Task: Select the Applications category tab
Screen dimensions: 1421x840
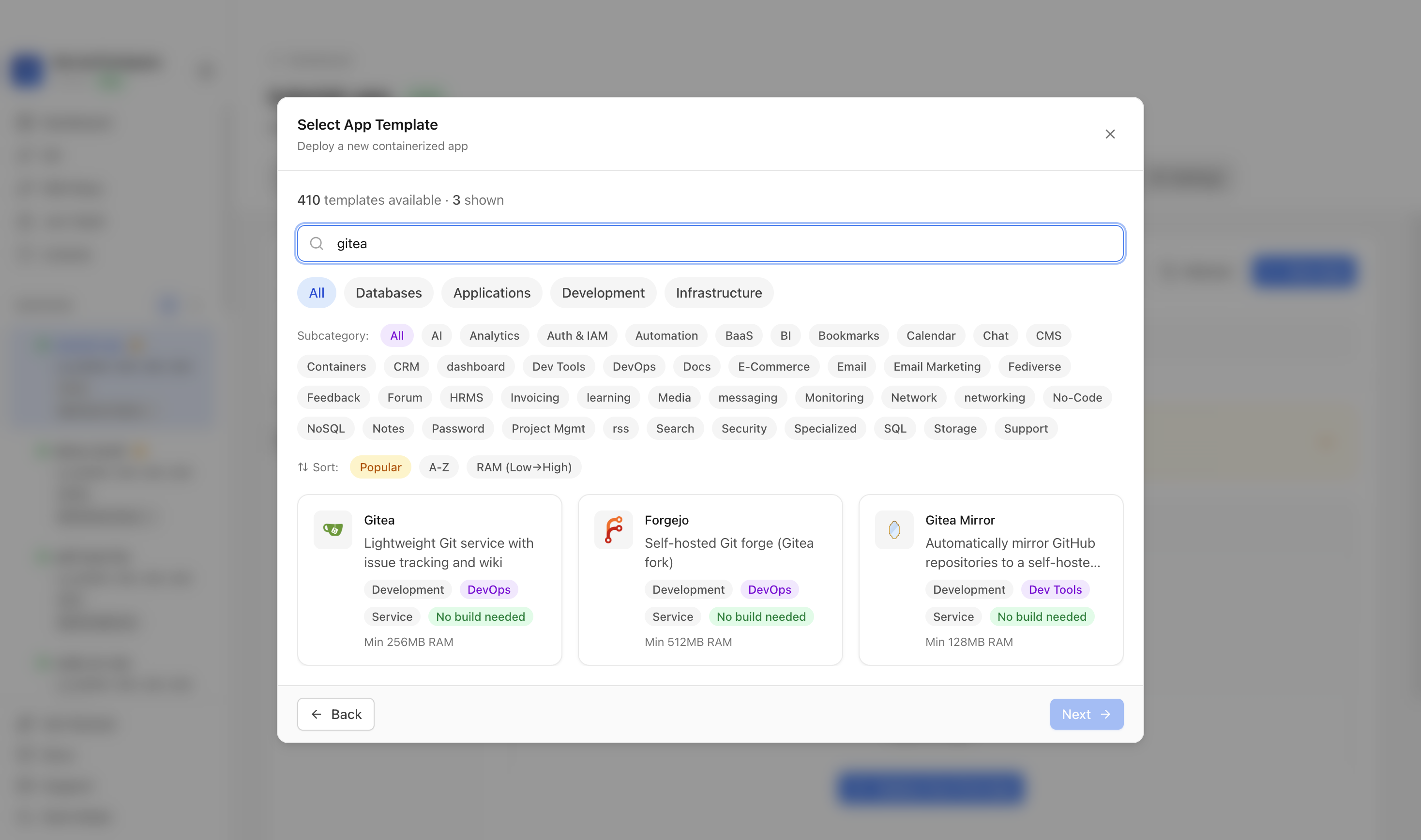Action: pos(491,293)
